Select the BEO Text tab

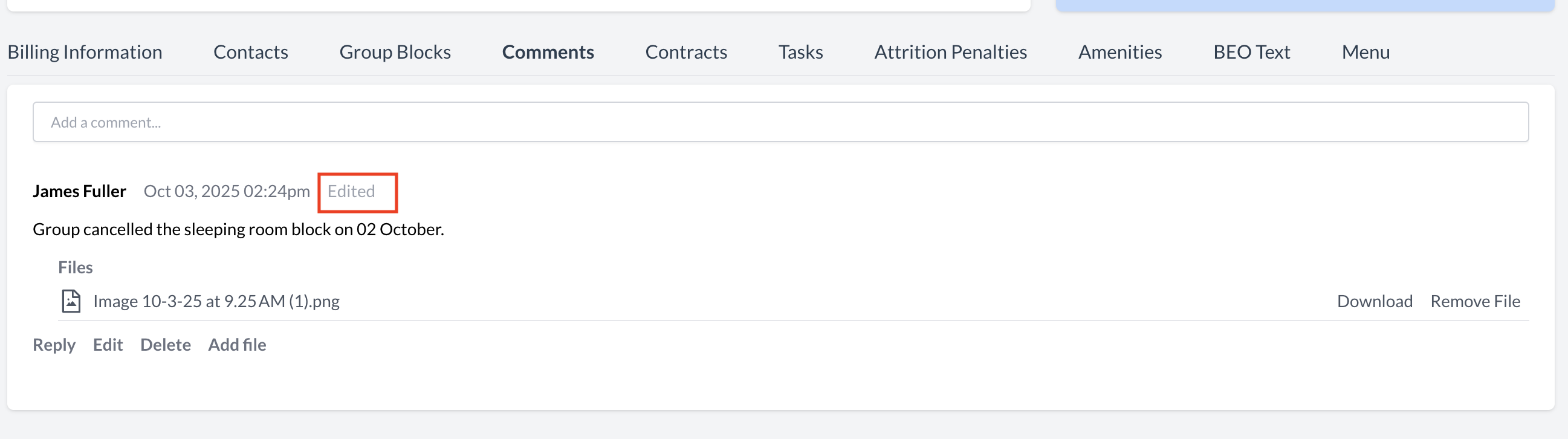coord(1251,52)
